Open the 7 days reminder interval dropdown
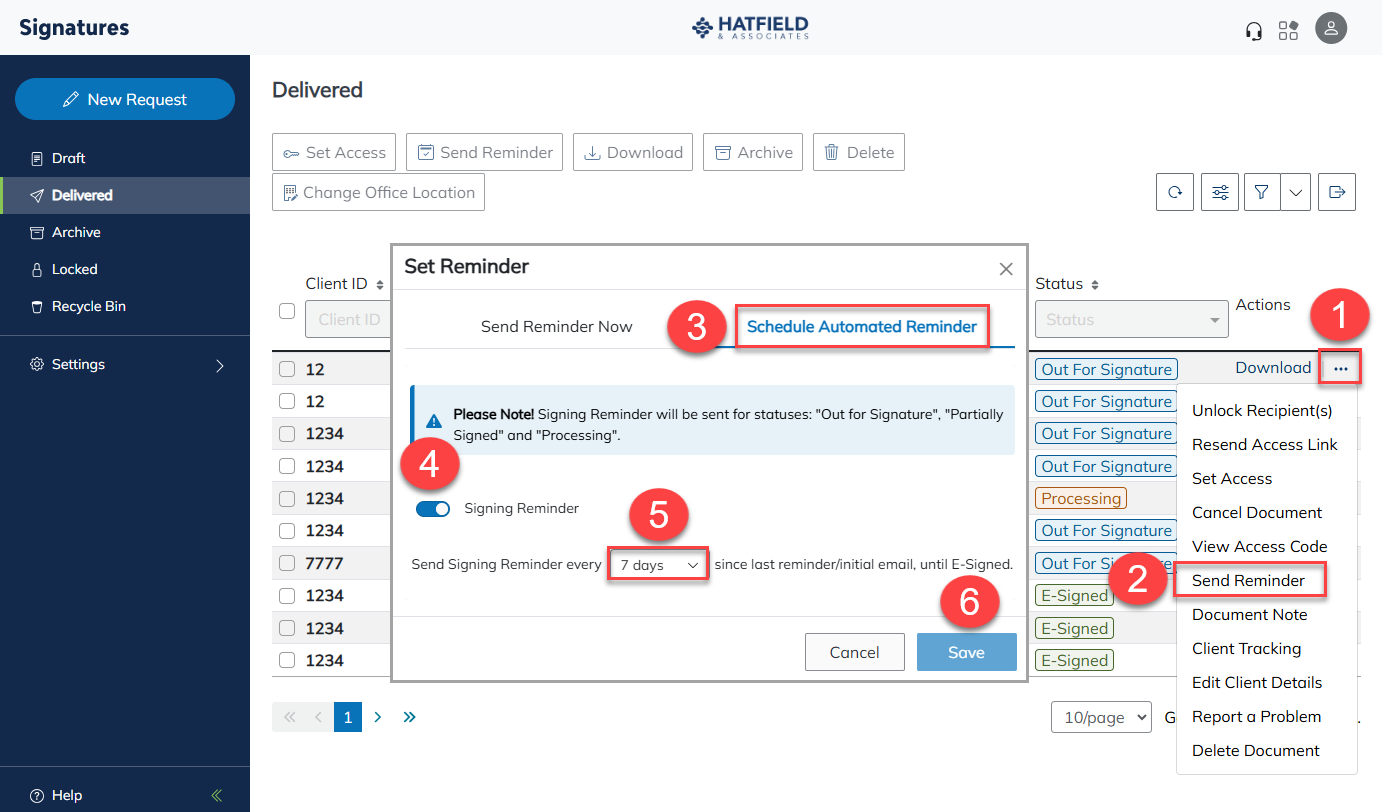1382x812 pixels. (657, 563)
